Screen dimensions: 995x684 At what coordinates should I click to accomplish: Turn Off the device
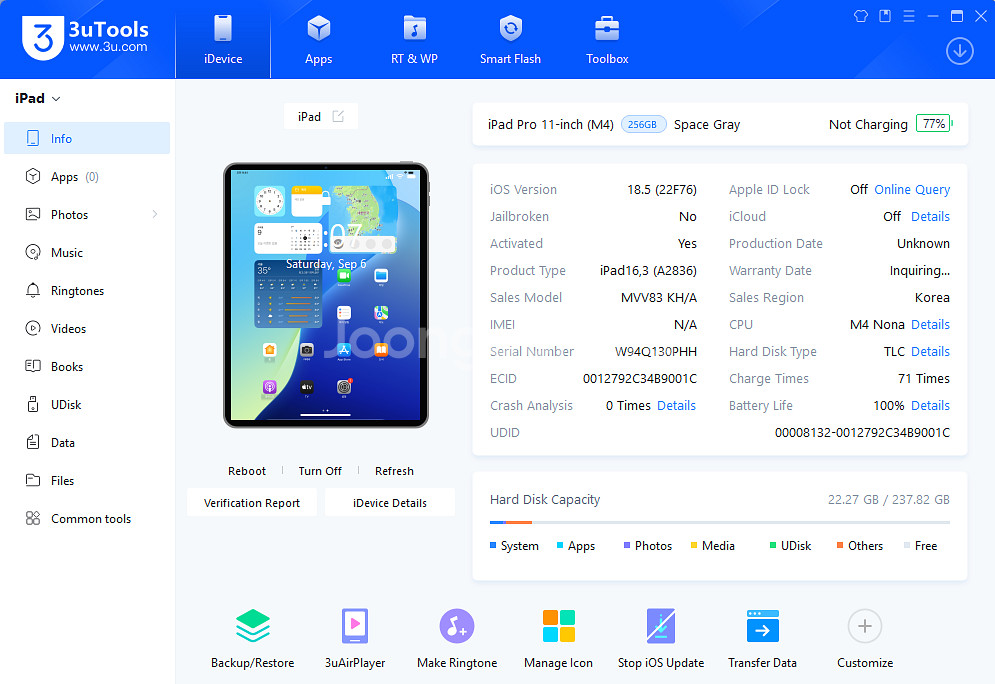pyautogui.click(x=320, y=471)
